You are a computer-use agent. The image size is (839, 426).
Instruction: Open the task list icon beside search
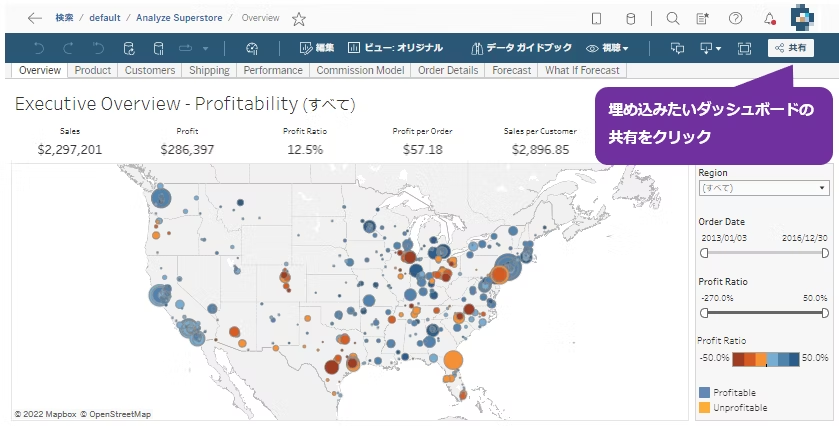coord(703,19)
